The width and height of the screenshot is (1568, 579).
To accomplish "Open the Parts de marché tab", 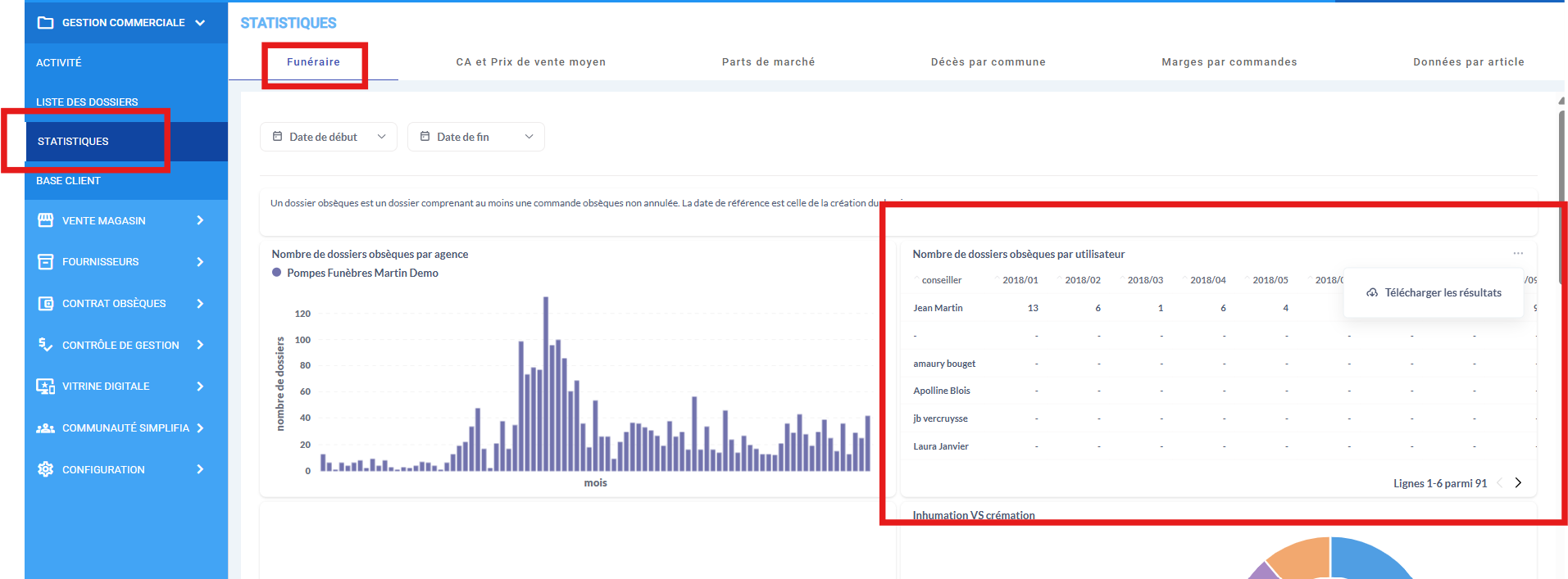I will [768, 62].
